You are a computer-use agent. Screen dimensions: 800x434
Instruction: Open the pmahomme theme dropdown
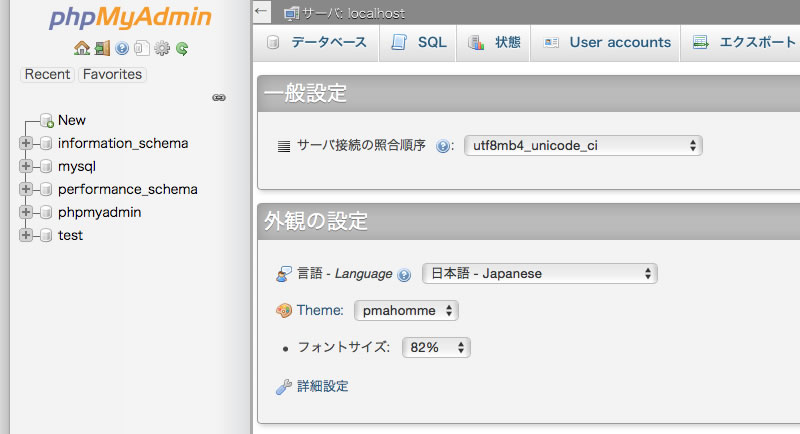point(406,311)
